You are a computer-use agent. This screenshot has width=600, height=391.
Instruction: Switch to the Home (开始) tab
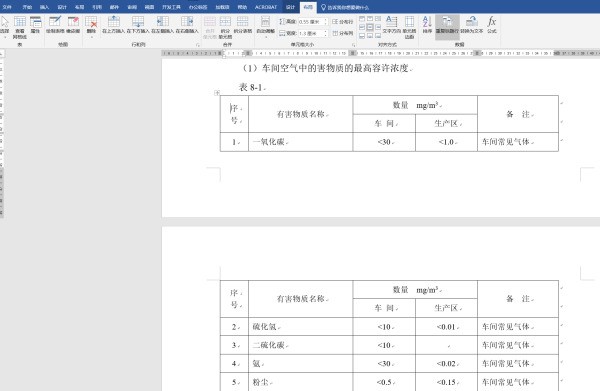[27, 7]
